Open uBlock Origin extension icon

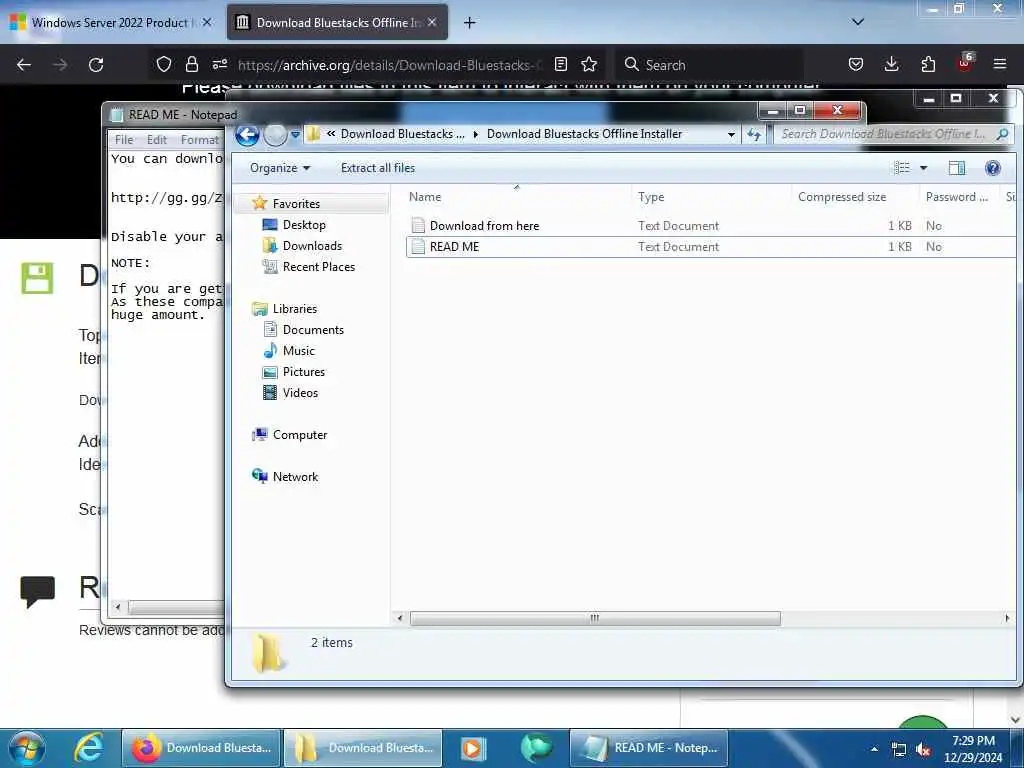click(965, 63)
